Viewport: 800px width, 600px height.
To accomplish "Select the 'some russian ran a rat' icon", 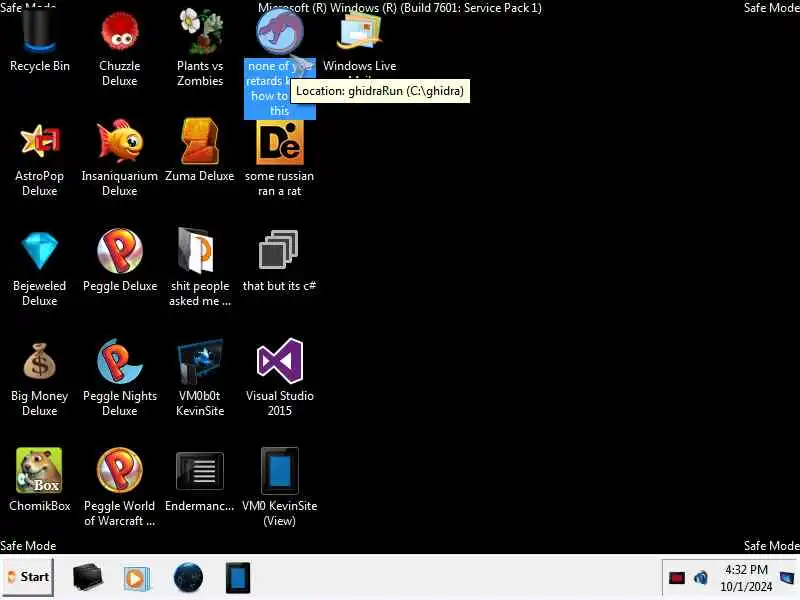I will pyautogui.click(x=280, y=142).
